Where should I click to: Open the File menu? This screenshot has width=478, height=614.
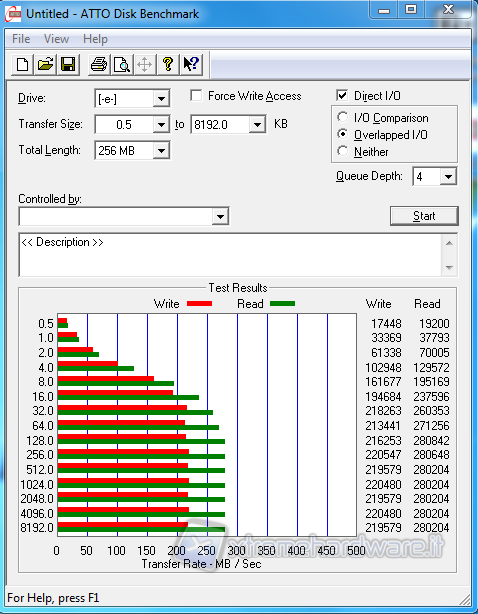point(21,39)
